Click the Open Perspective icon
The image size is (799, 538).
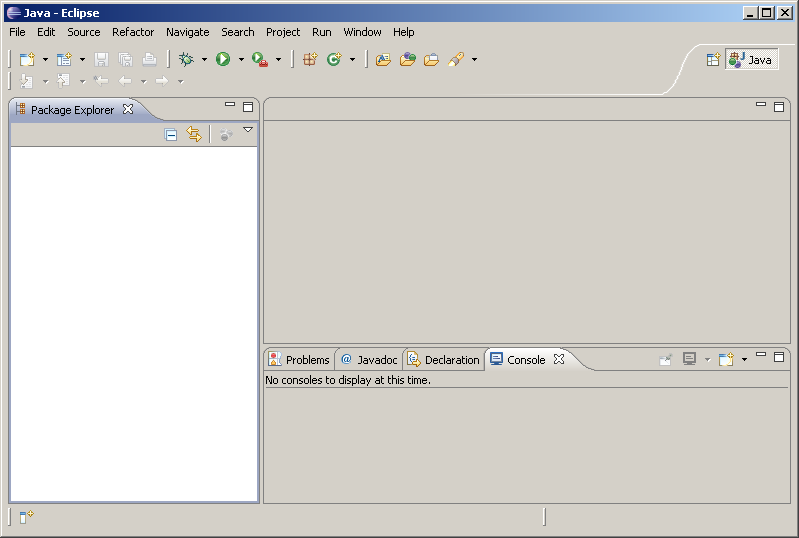[x=713, y=60]
